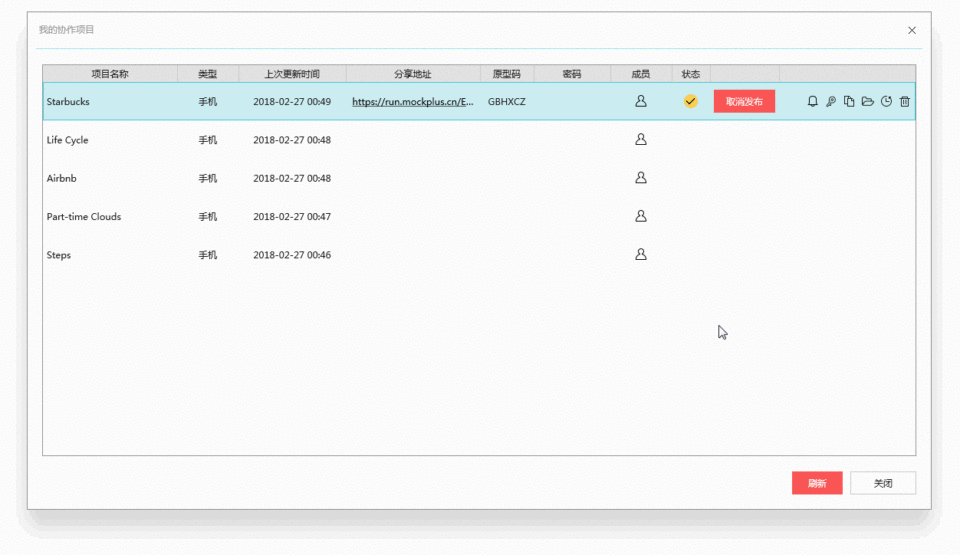Open members icon for Airbnb project

(640, 178)
